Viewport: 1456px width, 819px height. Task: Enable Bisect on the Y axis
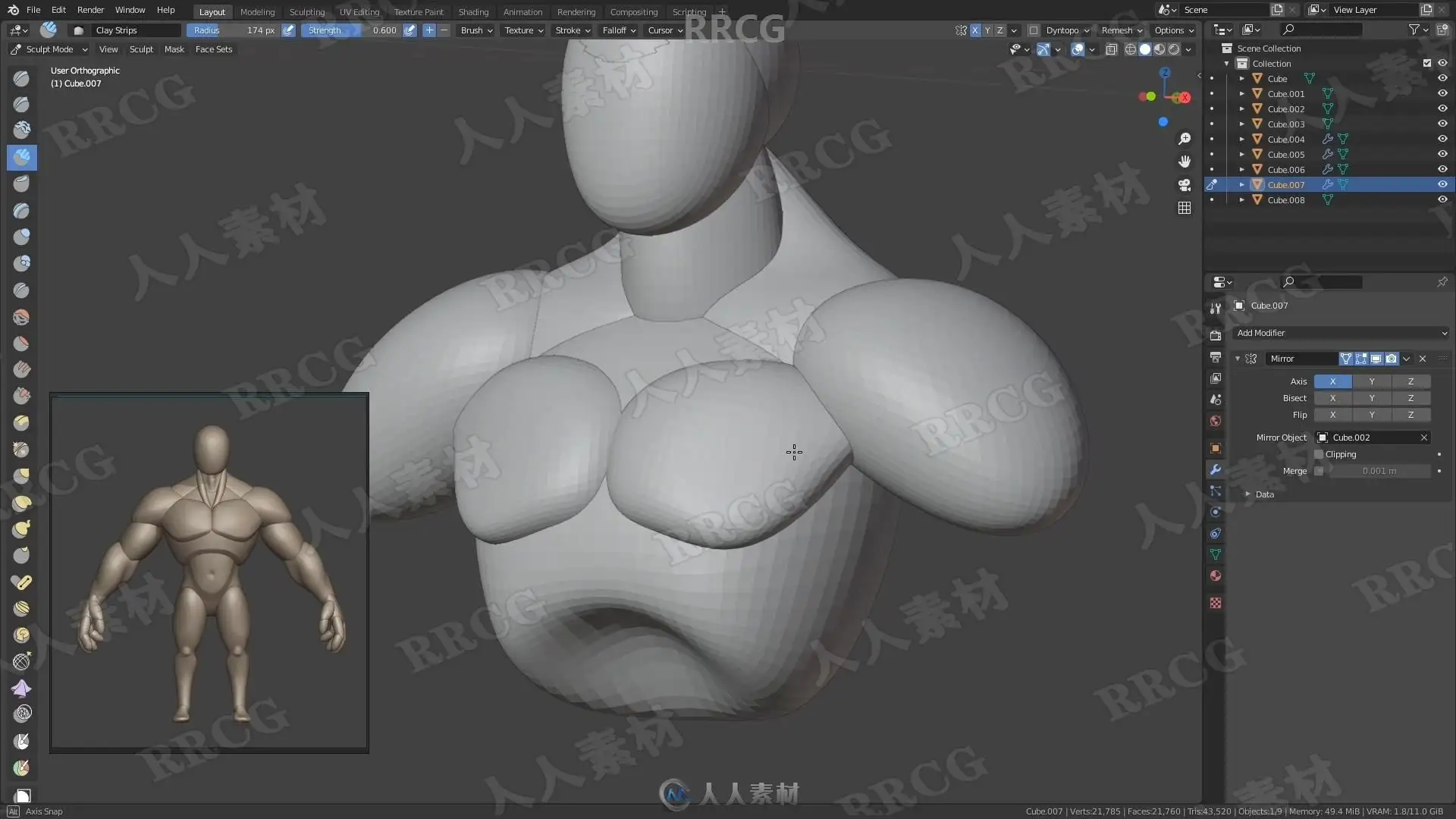[1371, 398]
